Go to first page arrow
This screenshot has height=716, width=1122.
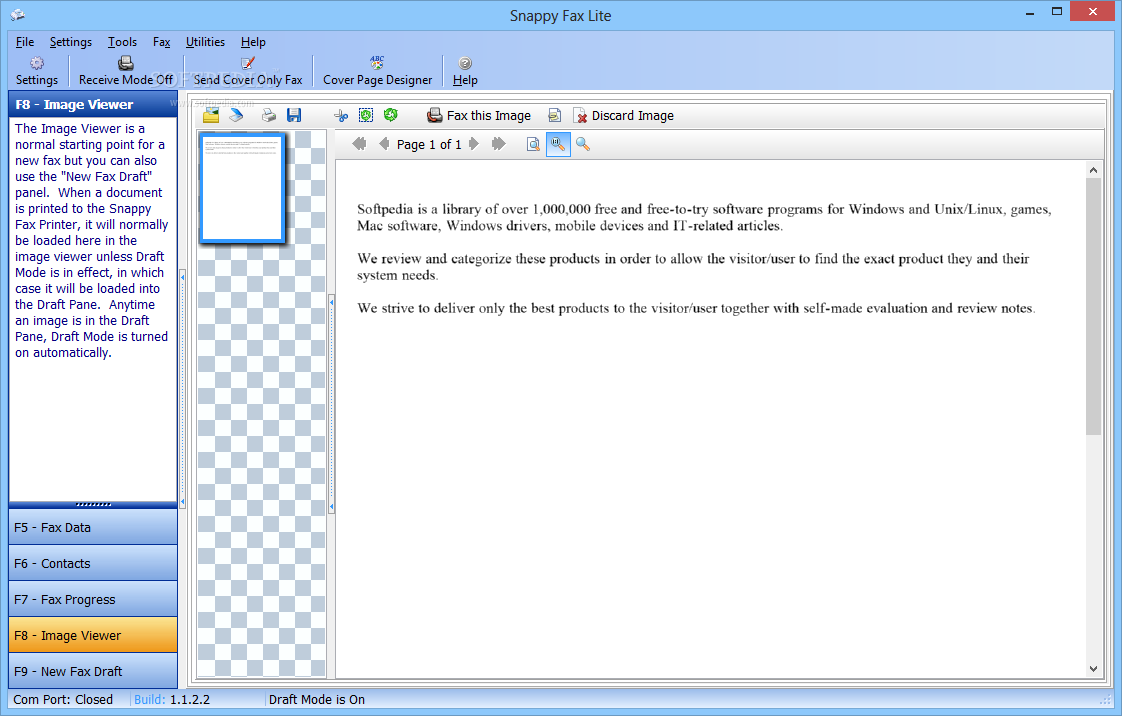(359, 144)
